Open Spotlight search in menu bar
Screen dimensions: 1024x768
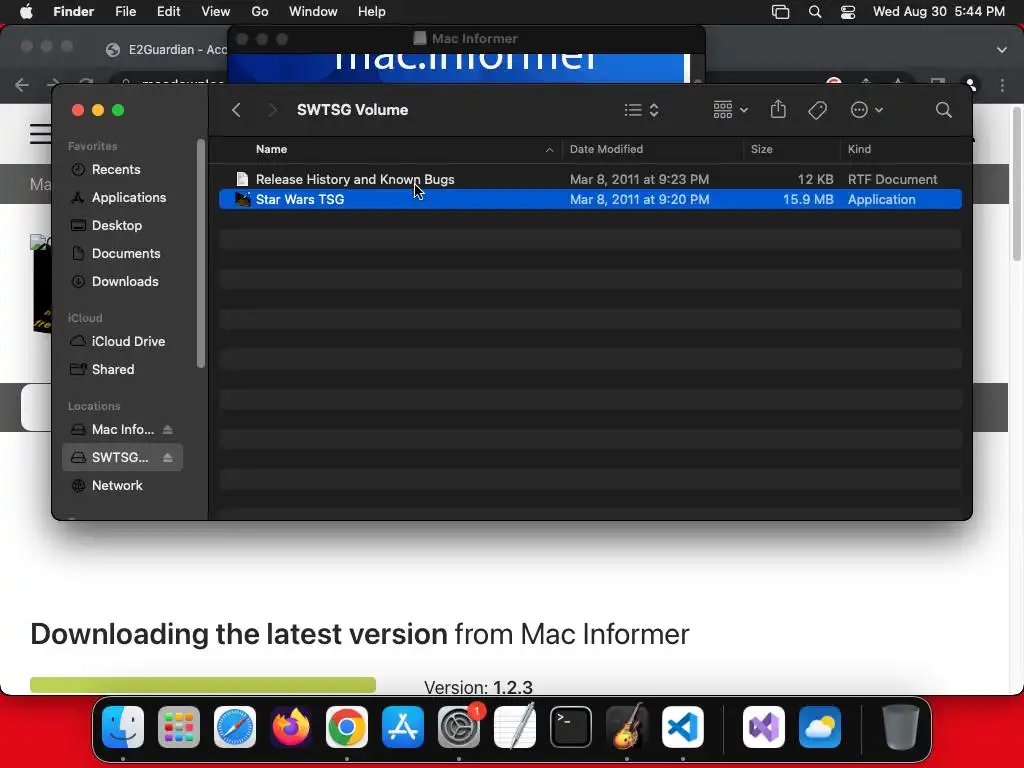tap(814, 12)
